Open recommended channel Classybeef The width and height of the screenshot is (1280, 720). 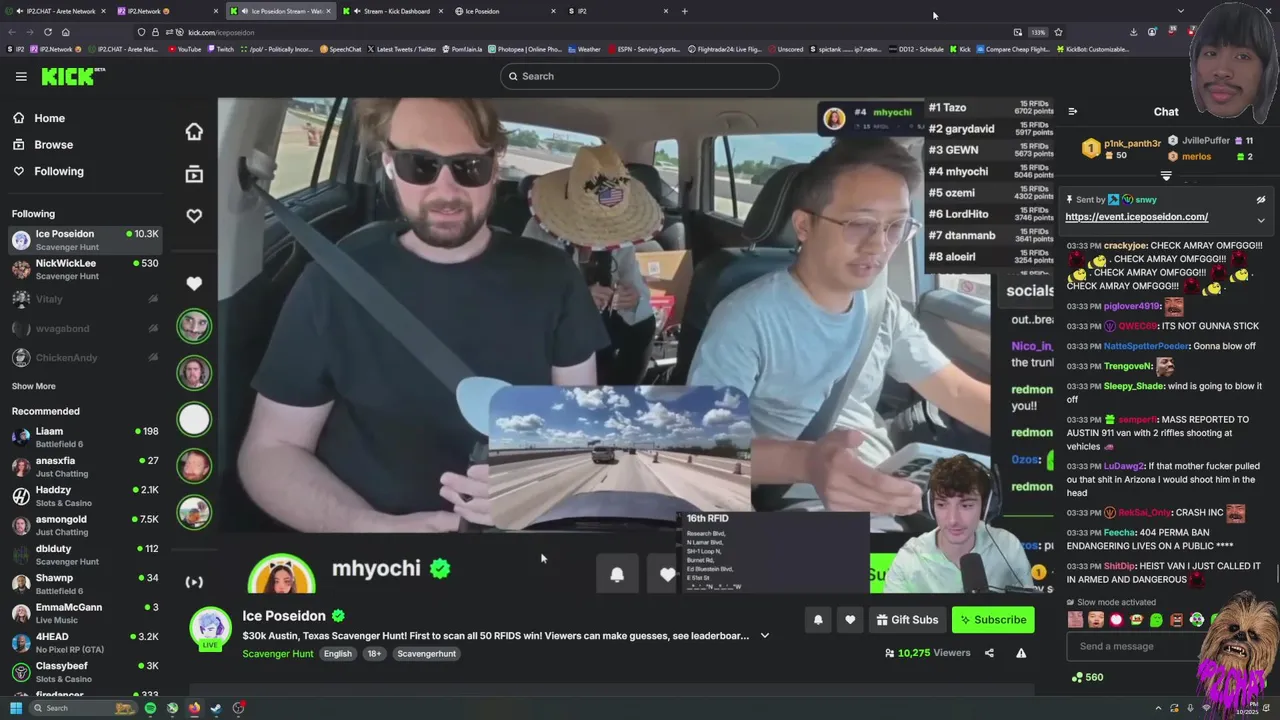[85, 672]
